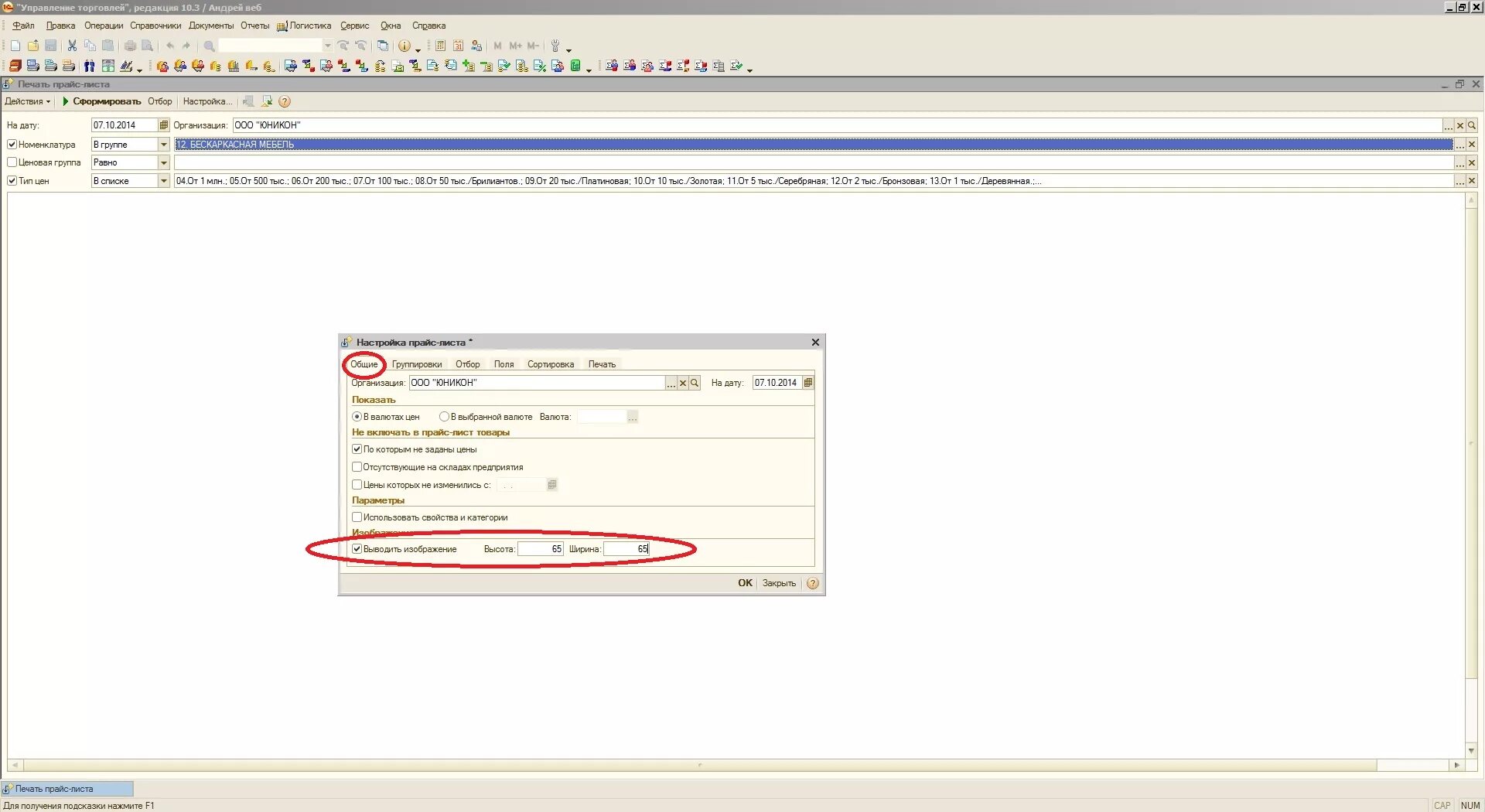Uncheck 'По которым не заданы цены'
The height and width of the screenshot is (812, 1485).
point(357,449)
